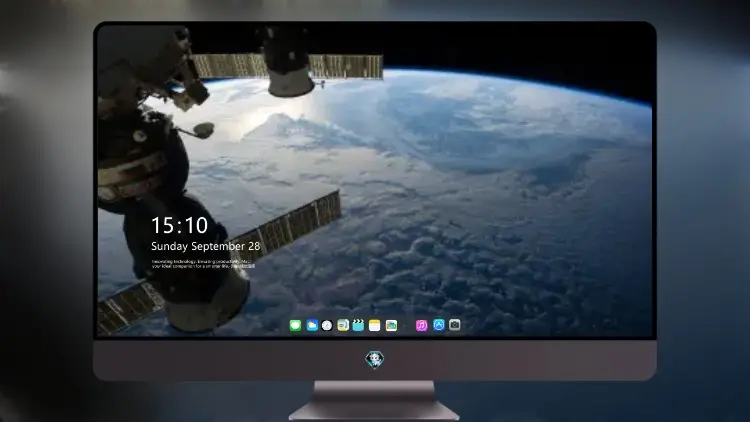Image resolution: width=750 pixels, height=422 pixels.
Task: Open the photo gallery app in the dock
Action: click(x=391, y=325)
